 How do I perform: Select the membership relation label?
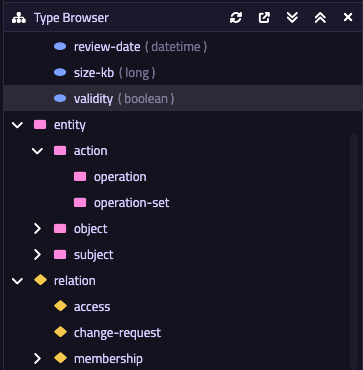coord(108,359)
